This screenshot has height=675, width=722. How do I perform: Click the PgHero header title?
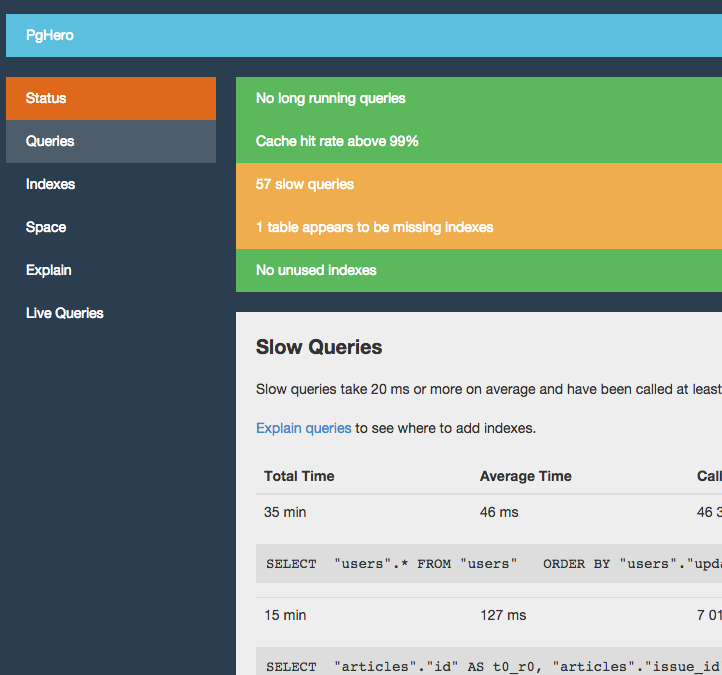point(50,35)
